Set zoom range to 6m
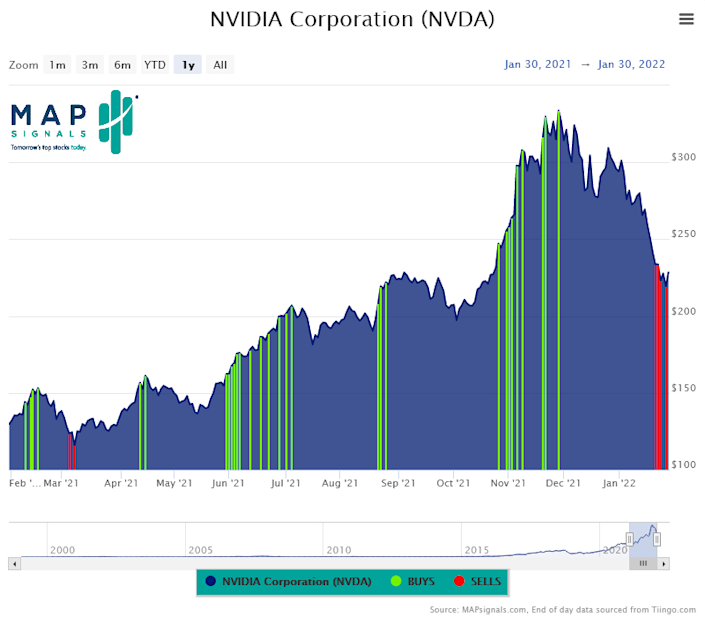The width and height of the screenshot is (705, 617). [x=122, y=65]
